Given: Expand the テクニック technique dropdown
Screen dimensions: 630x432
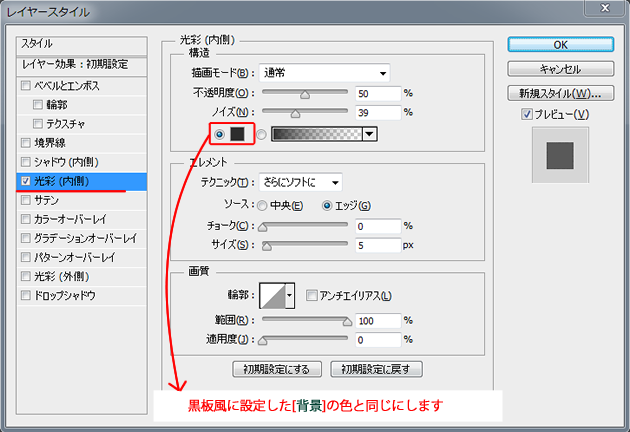Looking at the screenshot, I should pos(299,181).
